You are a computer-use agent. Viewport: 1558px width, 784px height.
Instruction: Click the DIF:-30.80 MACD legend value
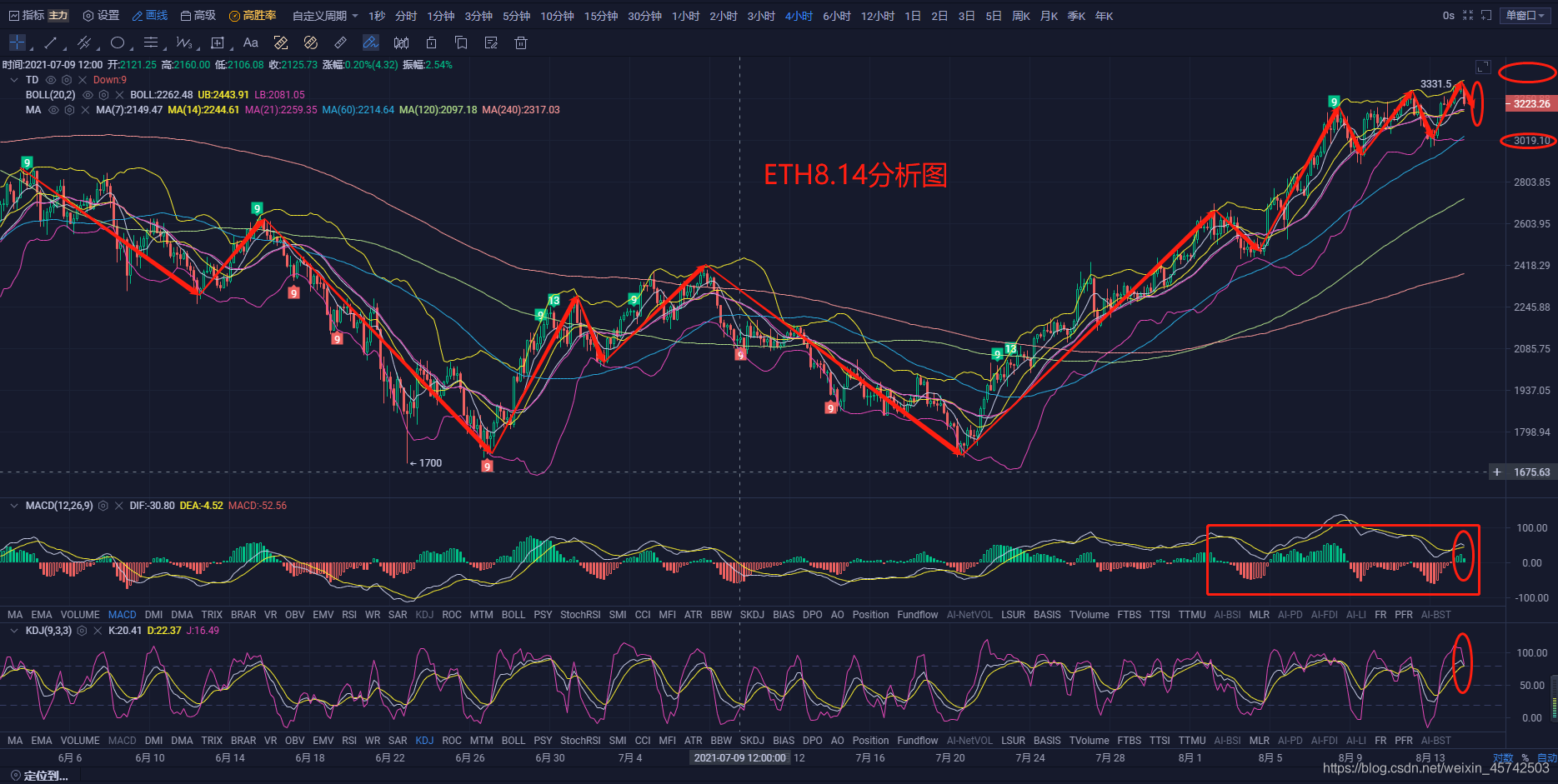[x=153, y=506]
